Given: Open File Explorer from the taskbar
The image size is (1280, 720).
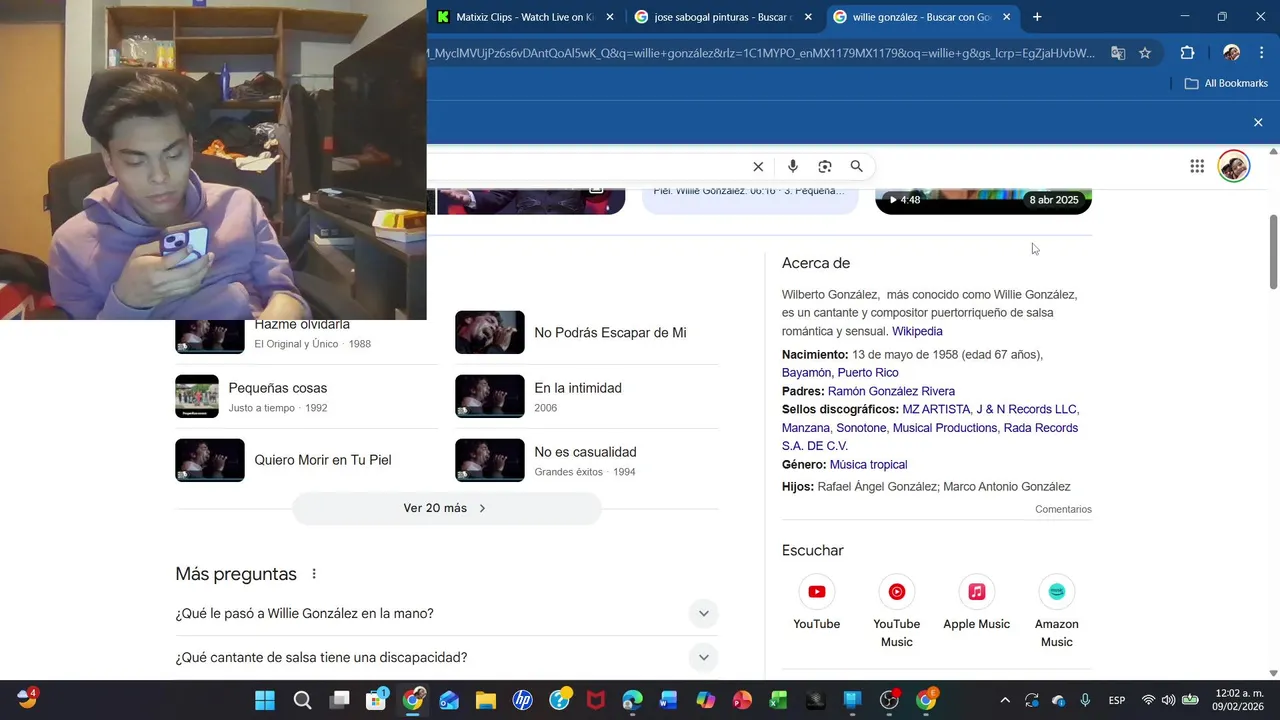Looking at the screenshot, I should (485, 700).
